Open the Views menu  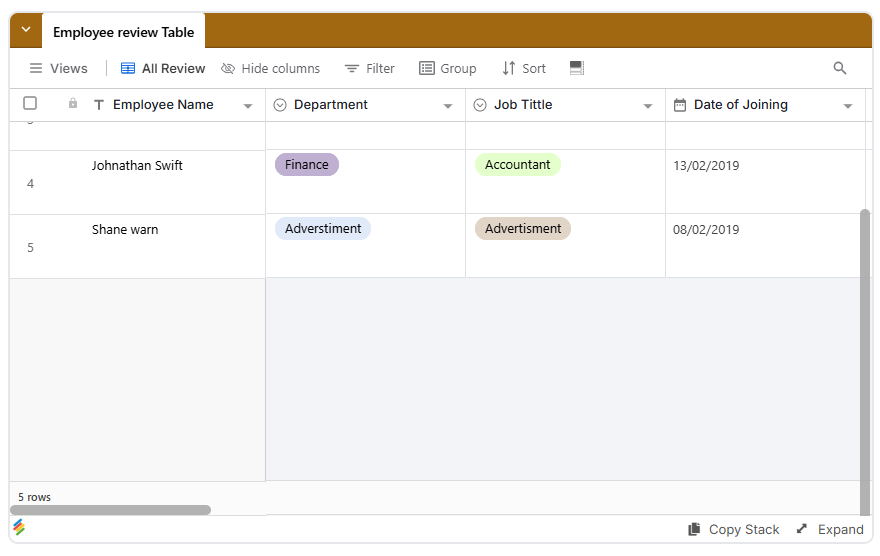click(58, 68)
